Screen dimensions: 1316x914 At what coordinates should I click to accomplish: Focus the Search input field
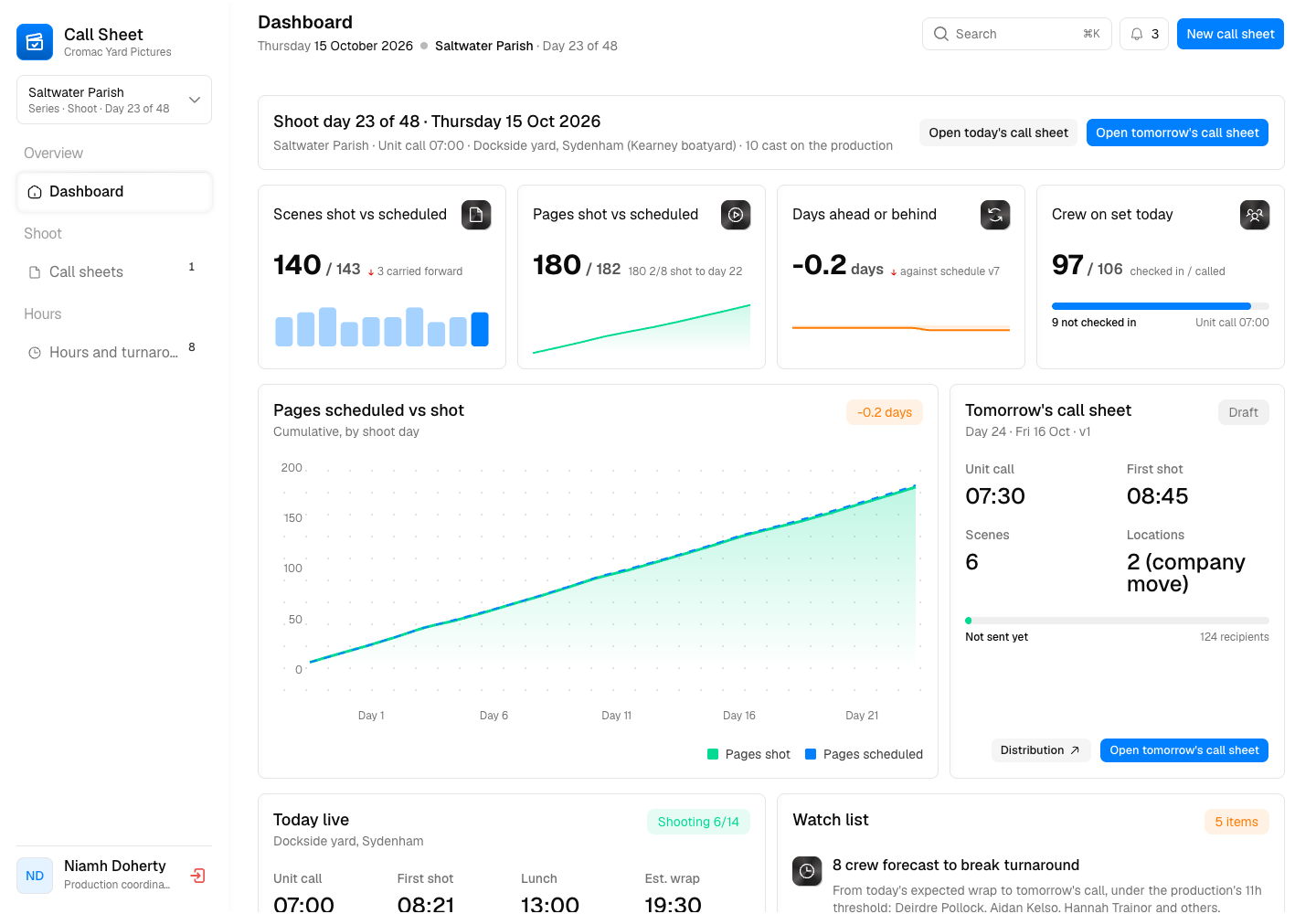[1016, 34]
